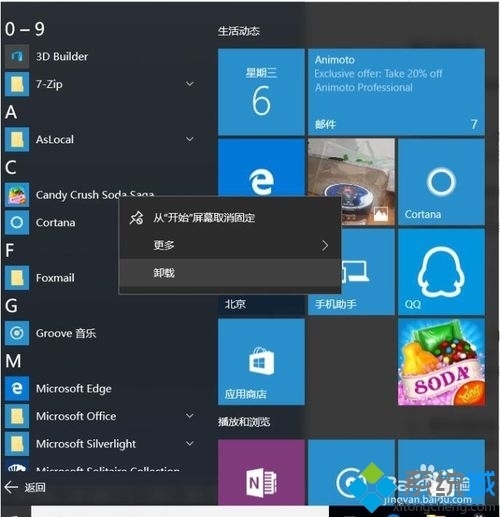Open the 应用商店 Store tile
This screenshot has width=500, height=517.
pos(261,362)
